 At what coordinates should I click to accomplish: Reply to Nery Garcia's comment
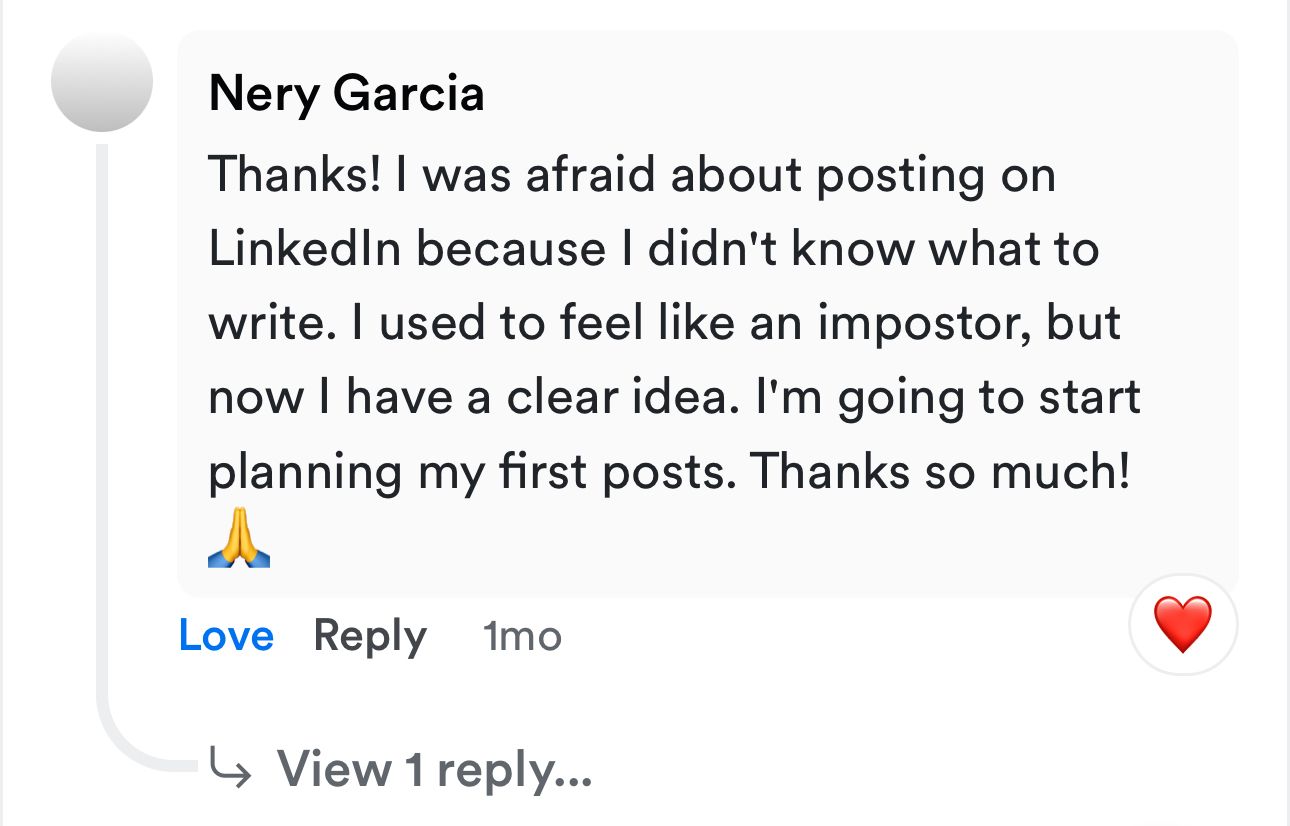pyautogui.click(x=369, y=636)
